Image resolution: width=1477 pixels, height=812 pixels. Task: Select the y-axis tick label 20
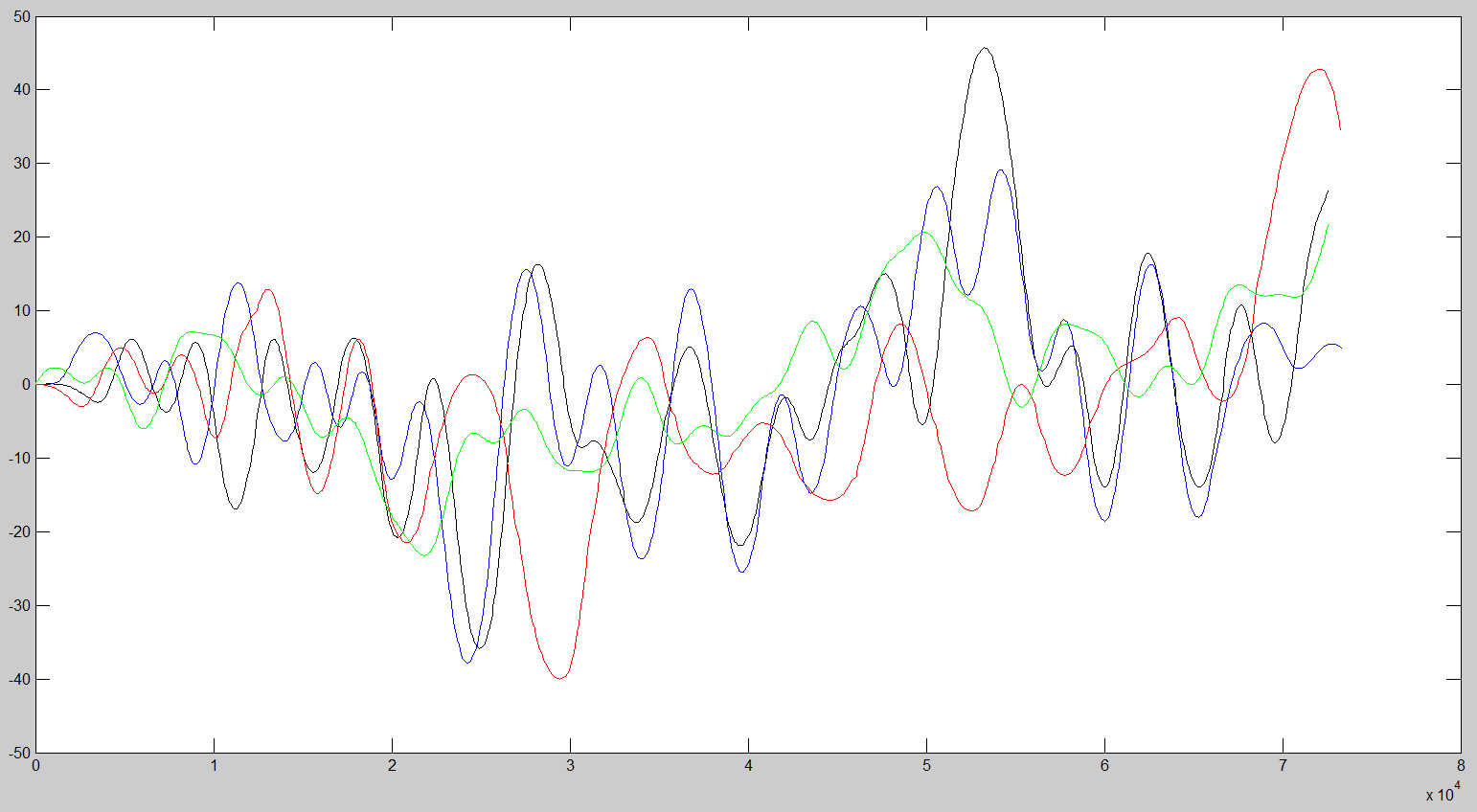click(x=22, y=237)
